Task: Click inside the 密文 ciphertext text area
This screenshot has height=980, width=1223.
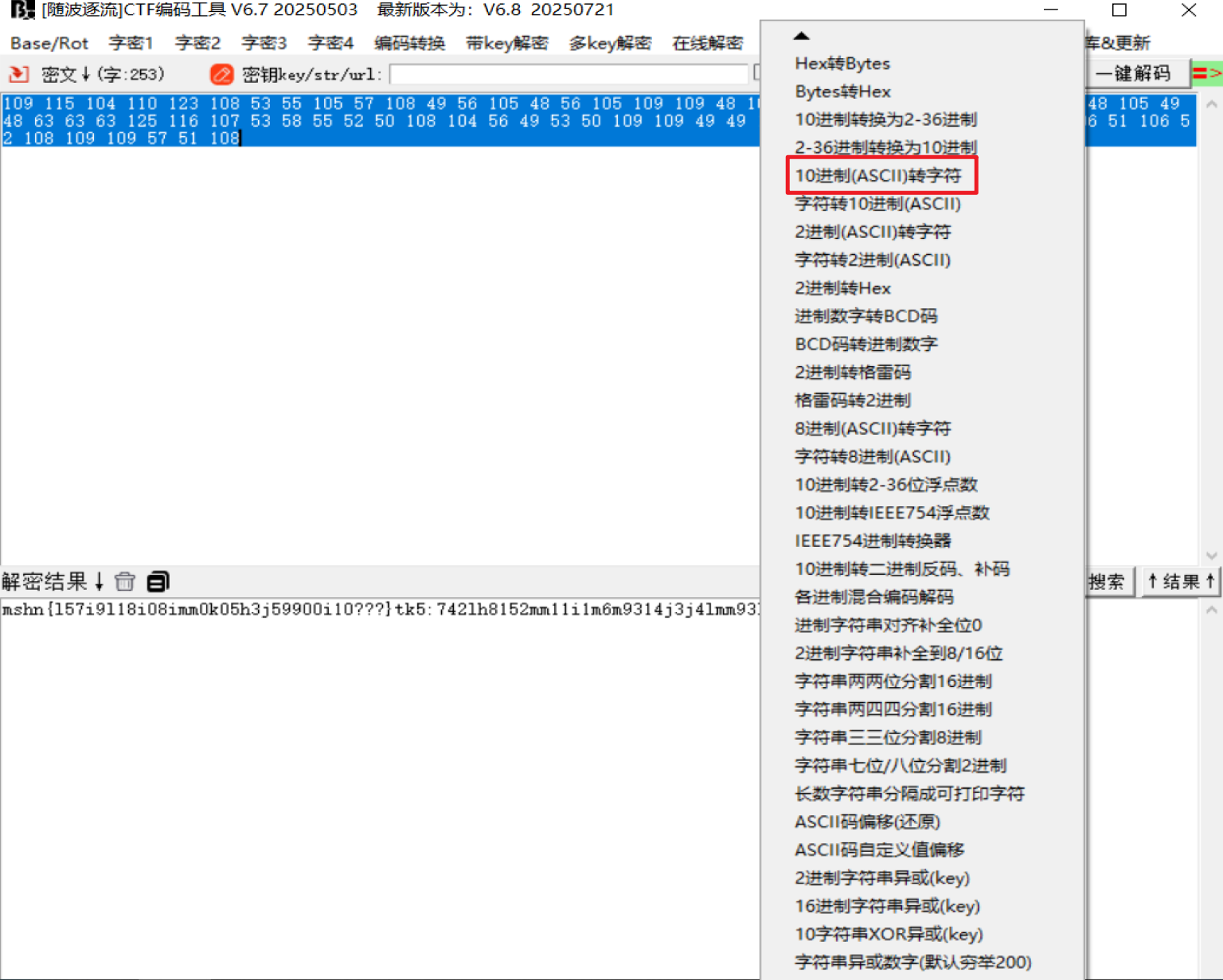Action: click(381, 330)
